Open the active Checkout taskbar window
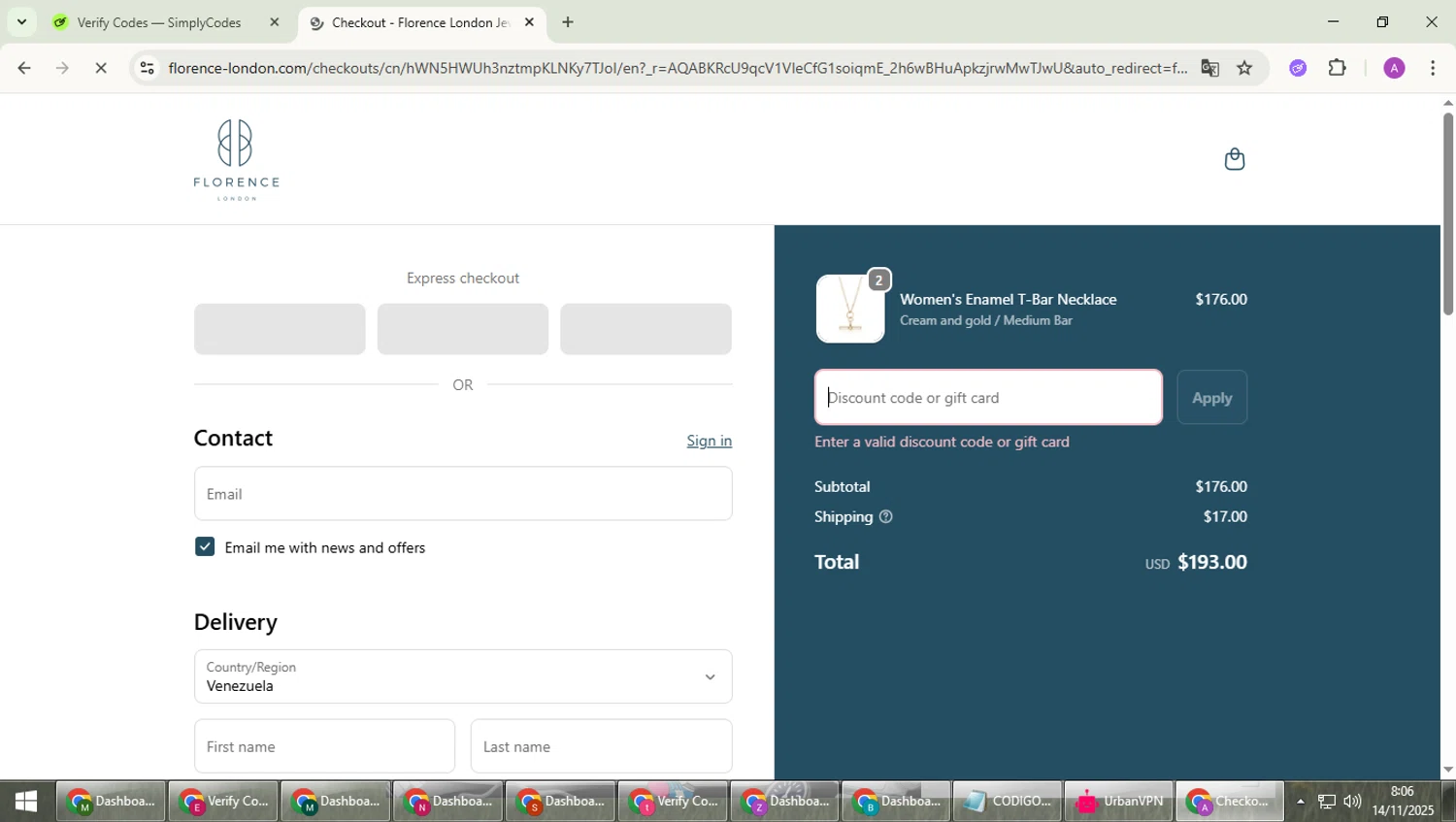The image size is (1456, 822). [x=1230, y=802]
